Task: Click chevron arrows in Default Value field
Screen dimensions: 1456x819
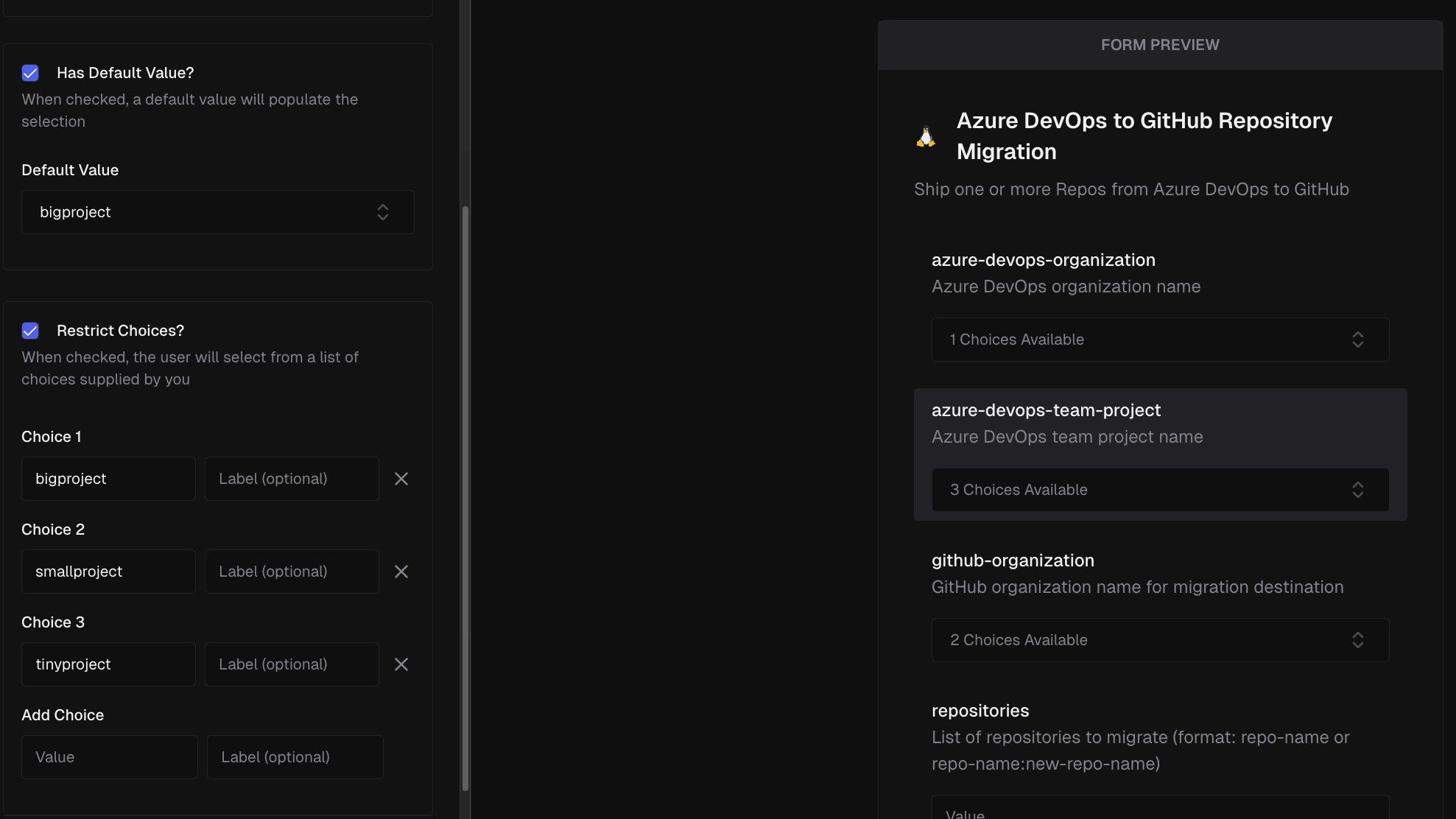Action: 383,212
